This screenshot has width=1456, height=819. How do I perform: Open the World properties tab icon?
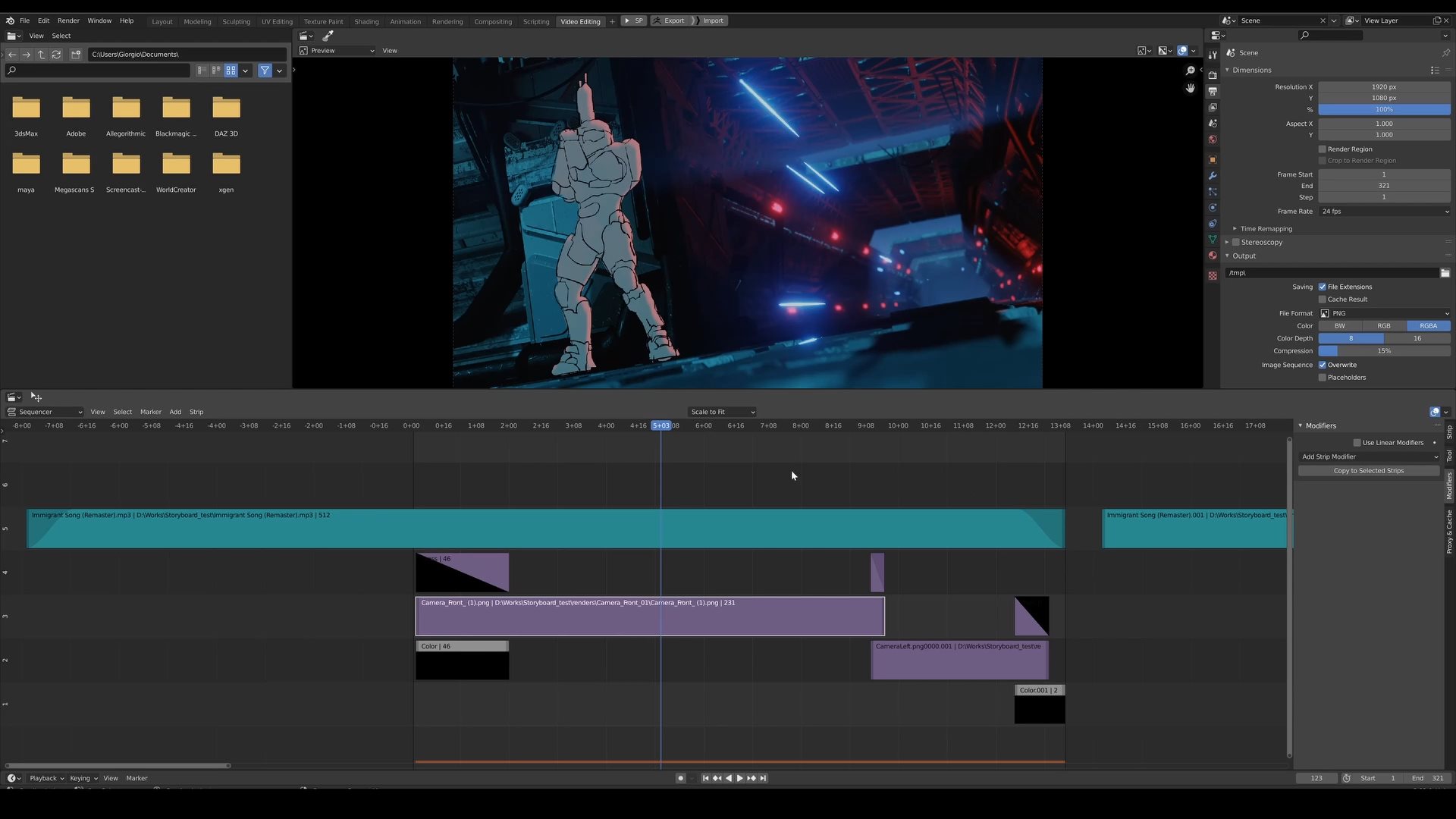click(1213, 140)
